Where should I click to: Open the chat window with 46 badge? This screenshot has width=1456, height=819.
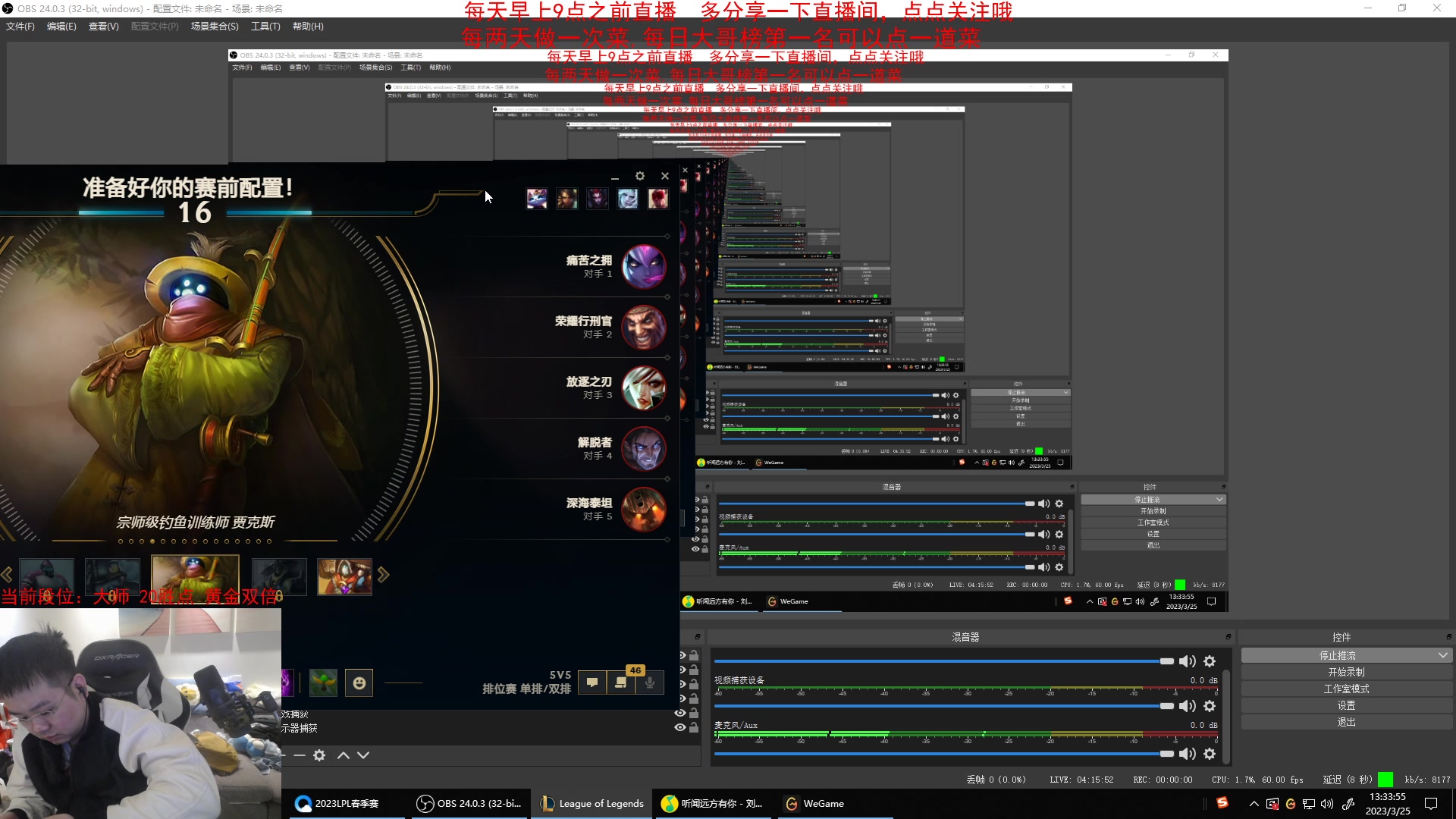tap(621, 682)
